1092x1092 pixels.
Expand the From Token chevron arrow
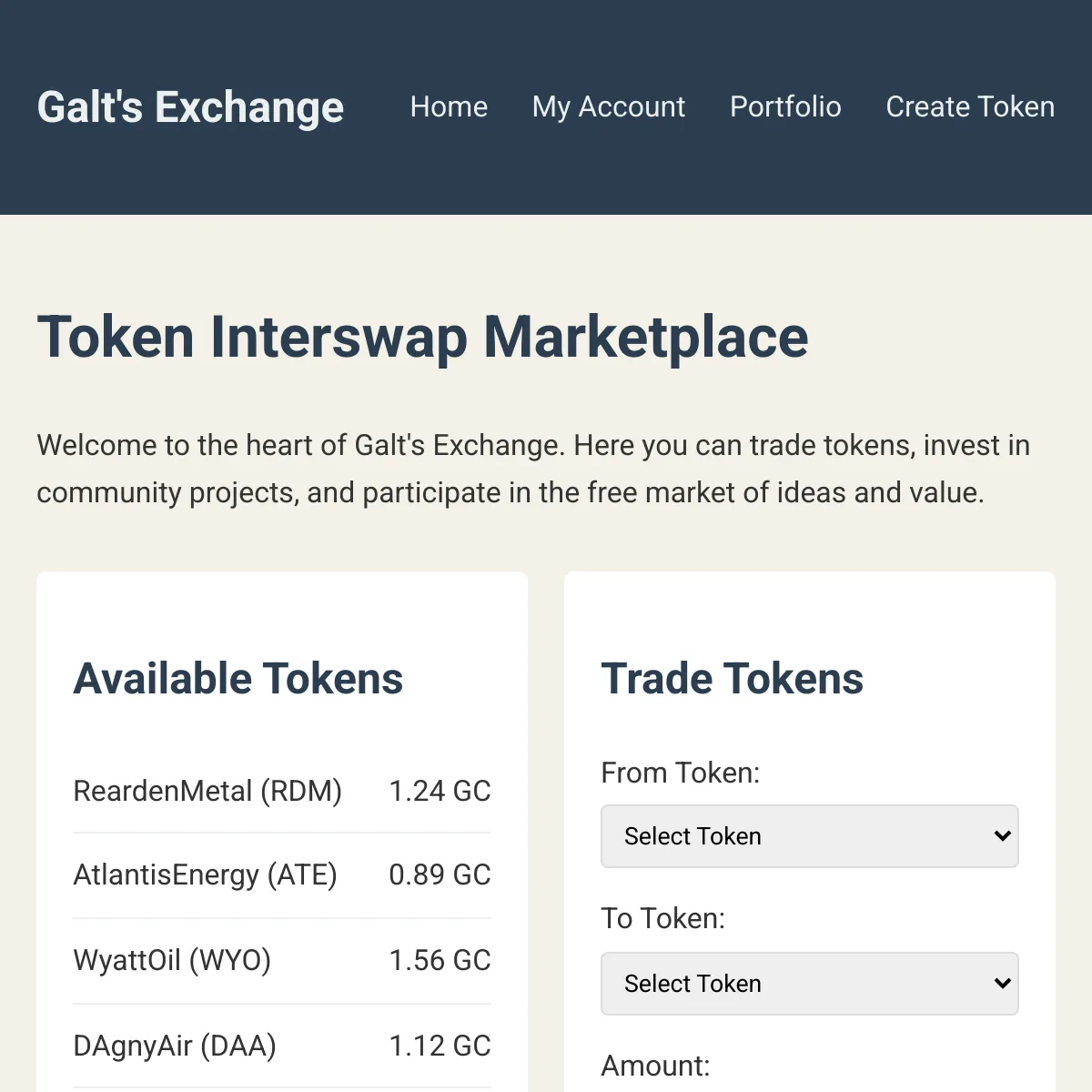(x=1002, y=835)
